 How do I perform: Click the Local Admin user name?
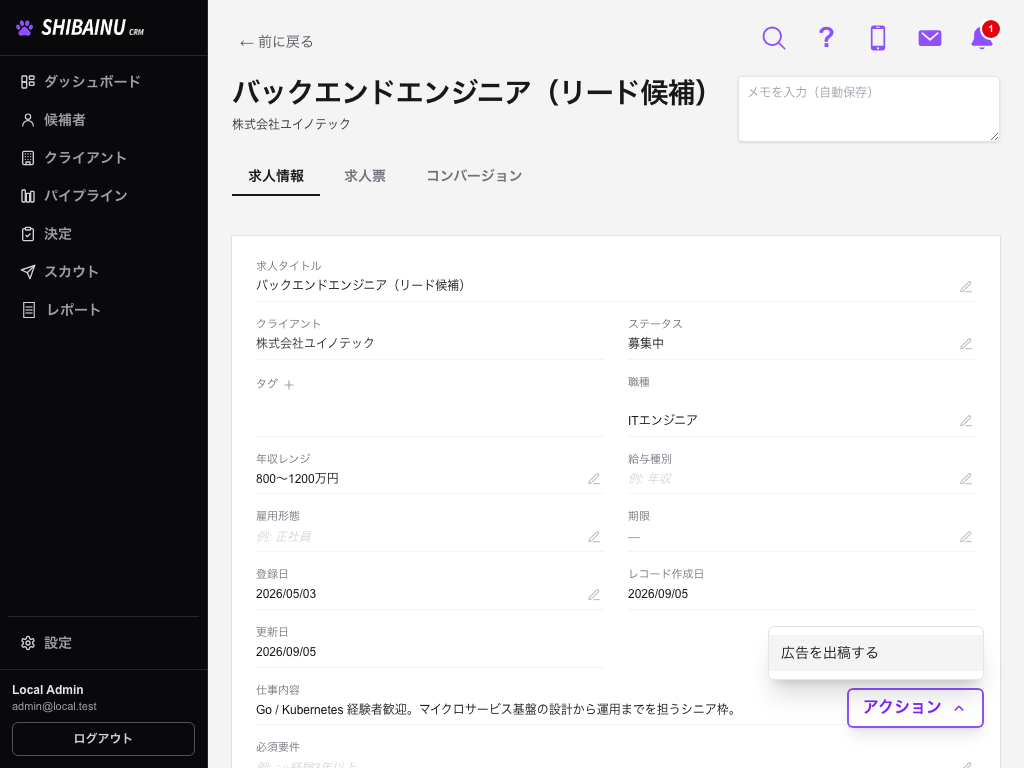coord(48,690)
